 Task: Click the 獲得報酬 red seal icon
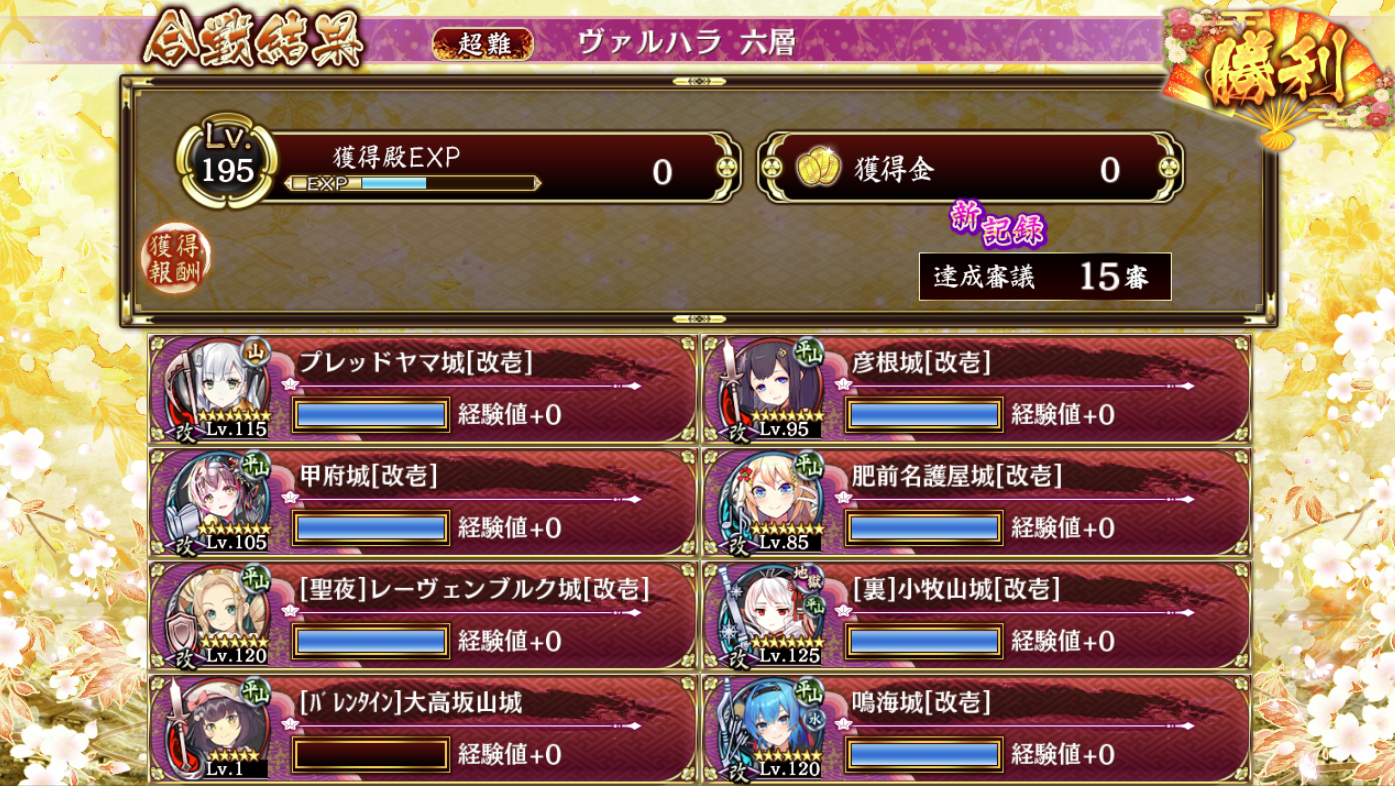175,258
